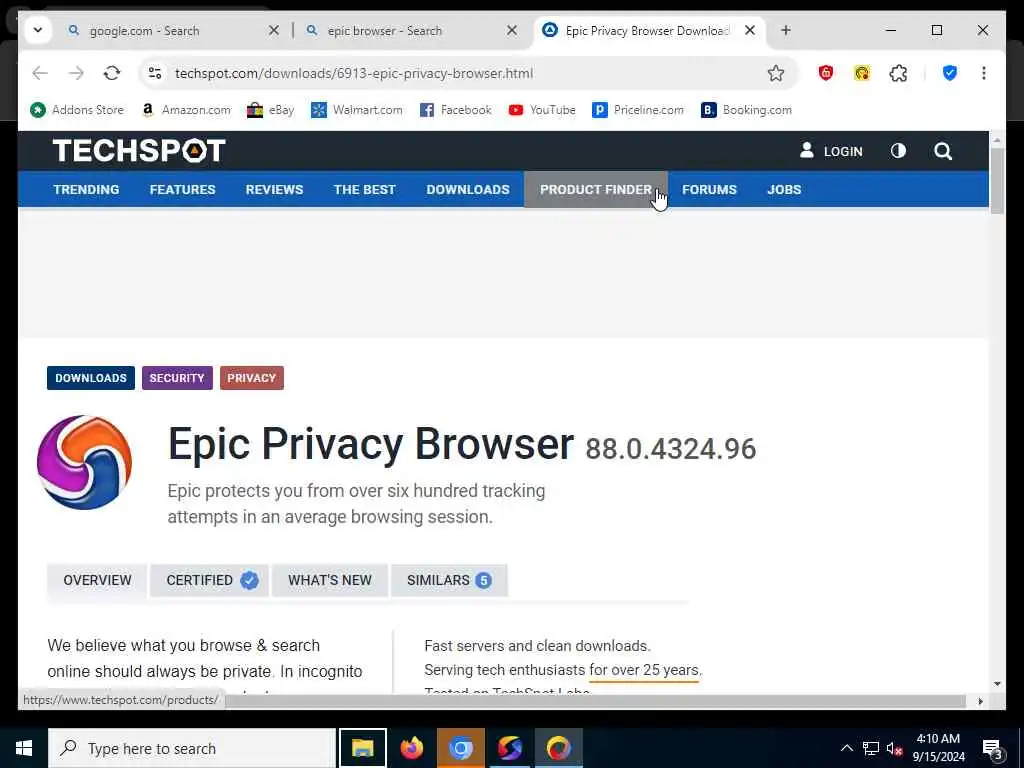Open Booking.com bookmark

(x=746, y=110)
